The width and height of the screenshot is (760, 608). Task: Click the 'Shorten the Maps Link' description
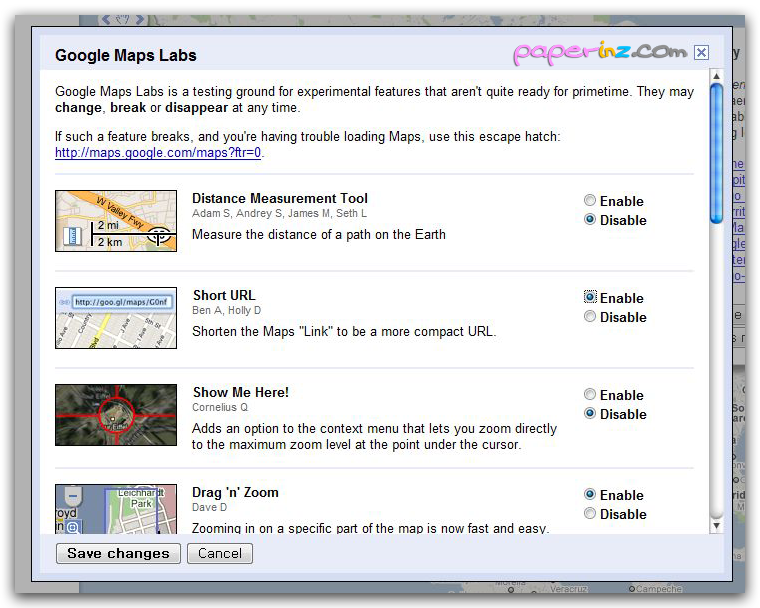coord(344,332)
